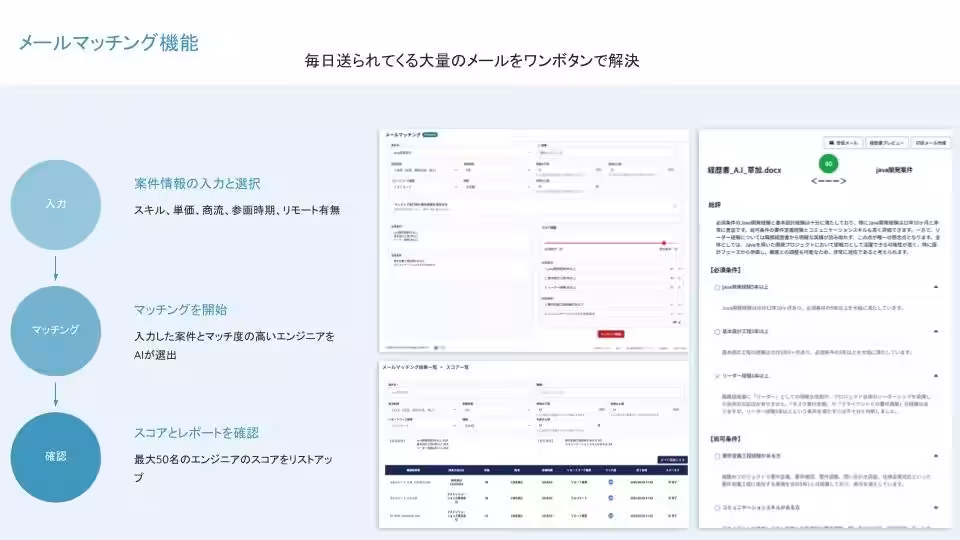Click the dark blue button above score table
The width and height of the screenshot is (960, 540).
672,460
